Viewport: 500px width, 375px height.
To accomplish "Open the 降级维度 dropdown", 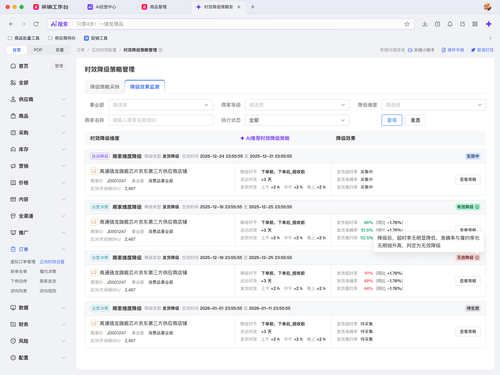I will (x=434, y=105).
